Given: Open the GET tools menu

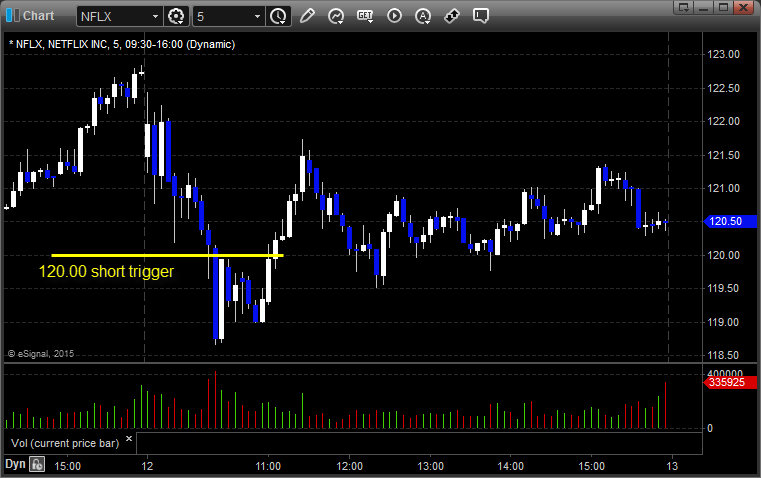Looking at the screenshot, I should tap(365, 16).
